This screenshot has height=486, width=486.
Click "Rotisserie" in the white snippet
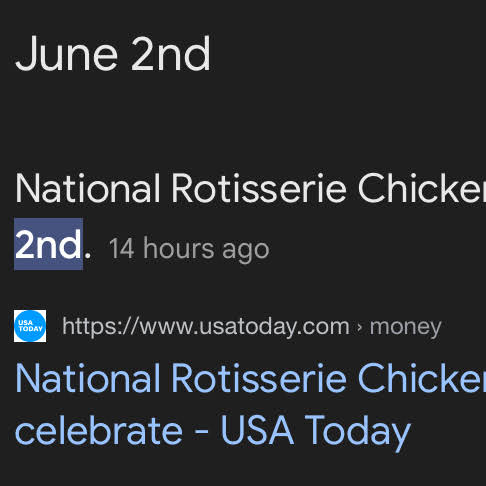259,188
